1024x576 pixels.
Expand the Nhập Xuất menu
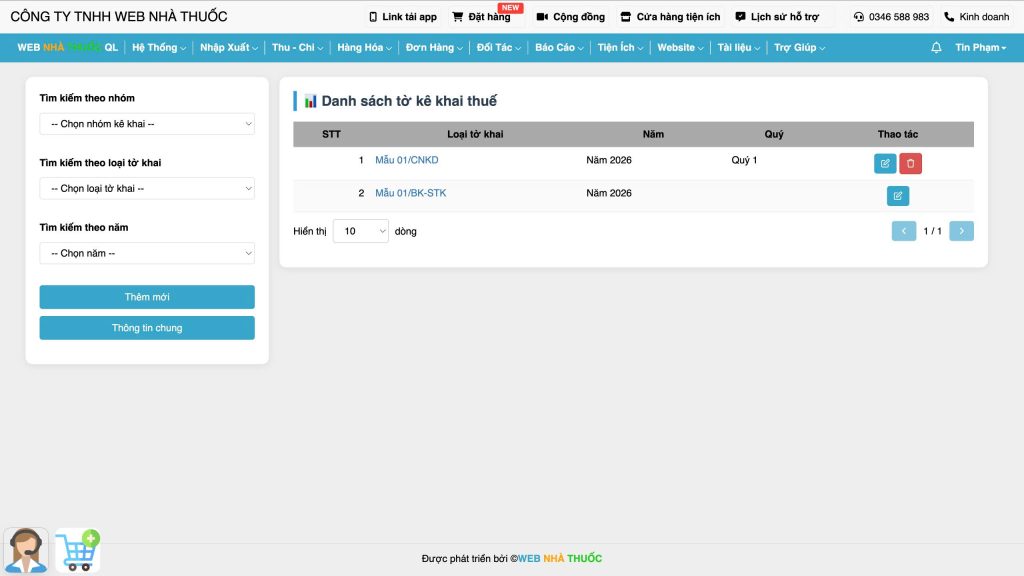(228, 48)
